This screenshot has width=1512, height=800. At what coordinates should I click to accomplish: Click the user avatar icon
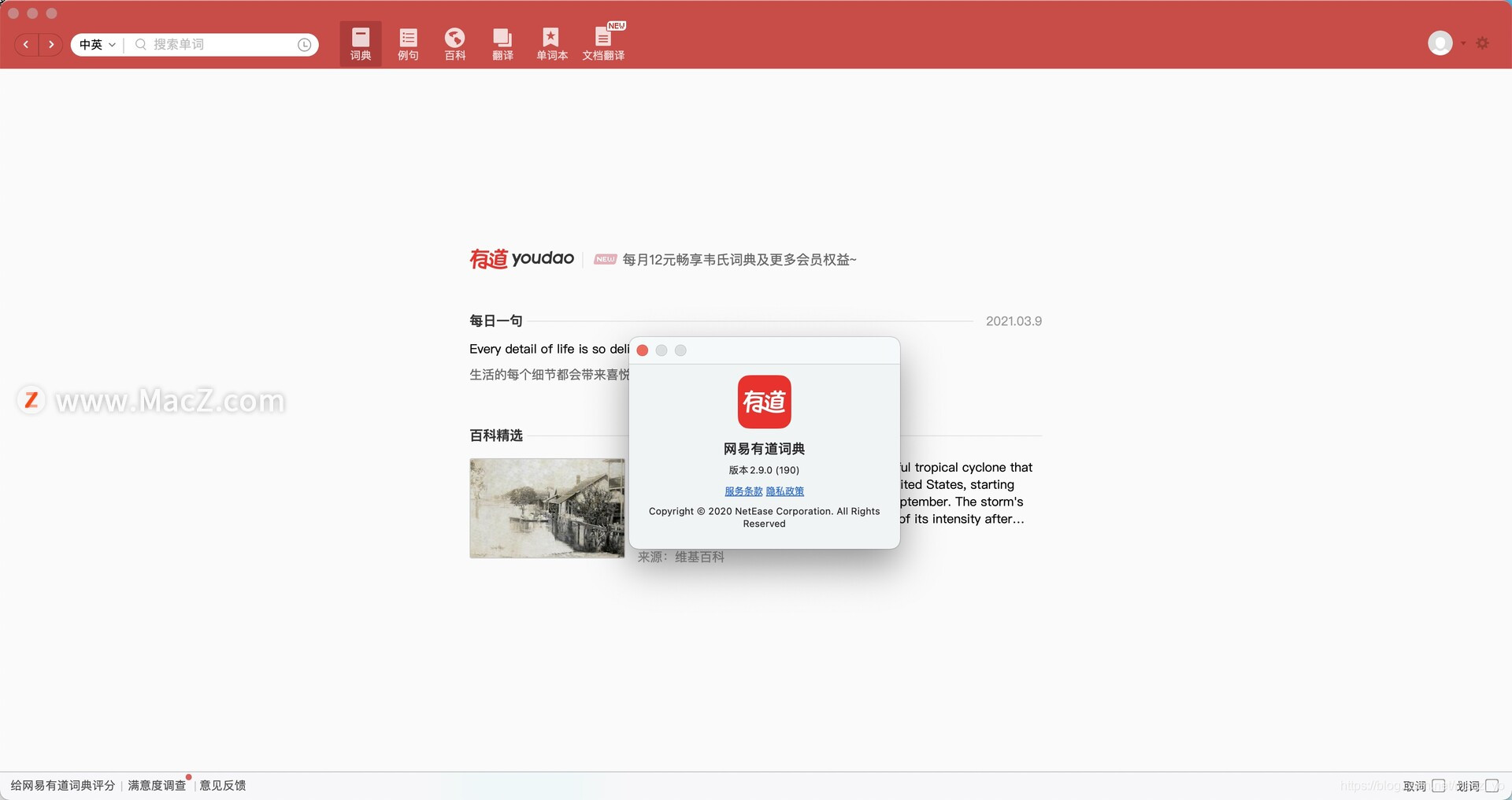pyautogui.click(x=1440, y=43)
